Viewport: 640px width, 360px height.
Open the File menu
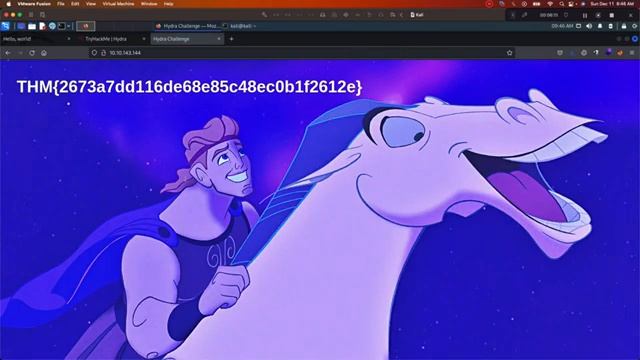tap(61, 4)
